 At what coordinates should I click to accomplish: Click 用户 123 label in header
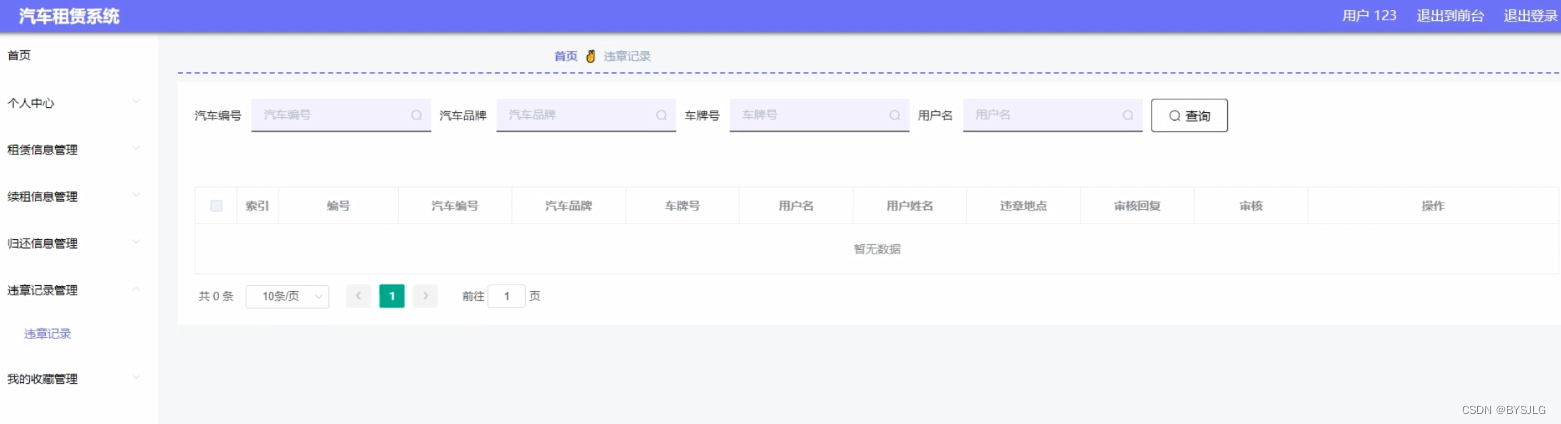point(1369,15)
